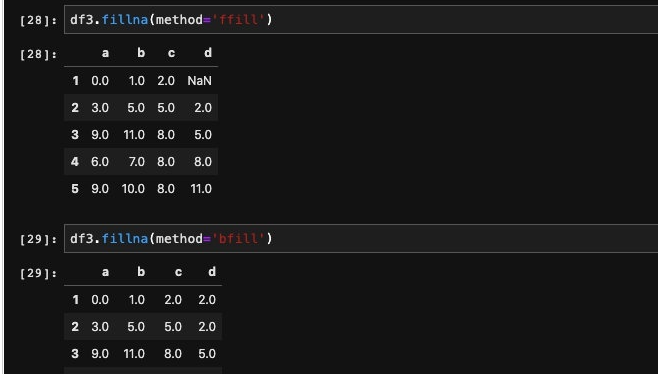Click the 10.0 value in ffill table
658x374 pixels.
coord(133,188)
